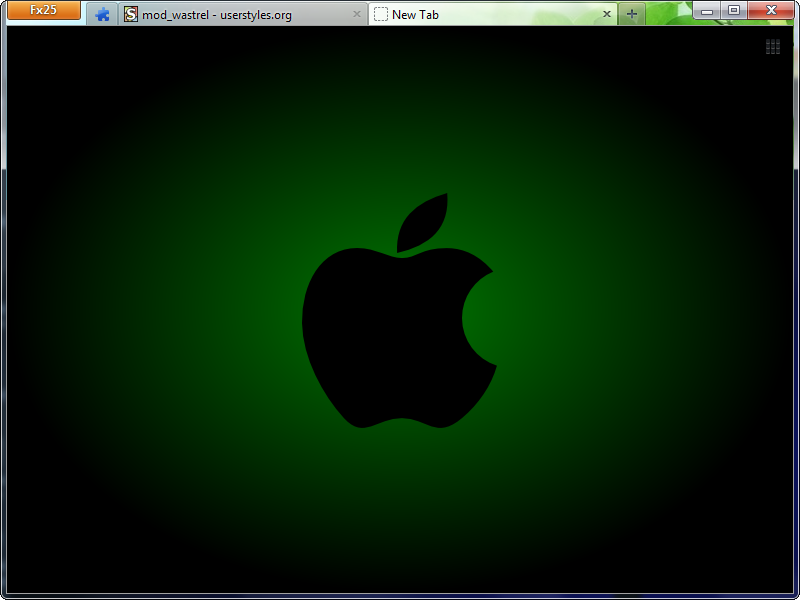The width and height of the screenshot is (800, 600).
Task: Open the orange Fx25 Firefox menu button
Action: pos(44,10)
